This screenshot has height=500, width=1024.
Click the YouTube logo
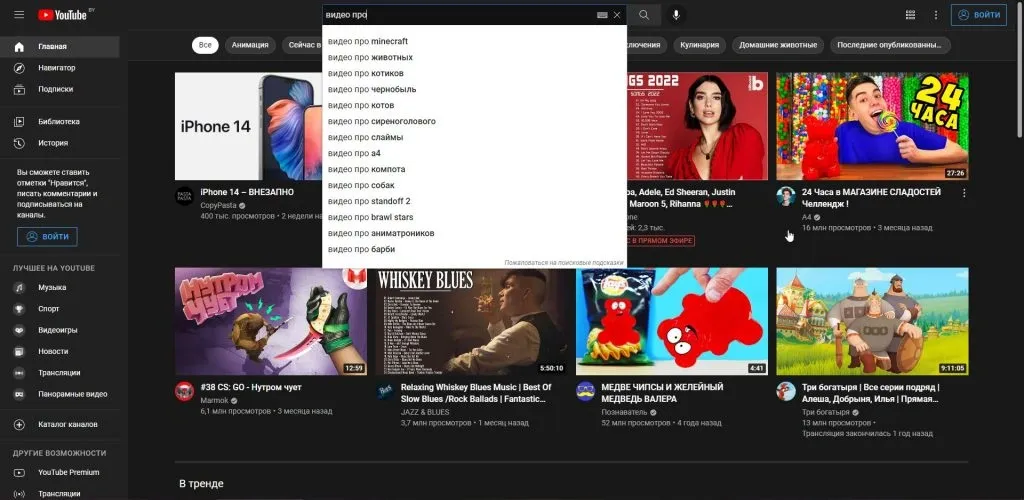[x=63, y=14]
